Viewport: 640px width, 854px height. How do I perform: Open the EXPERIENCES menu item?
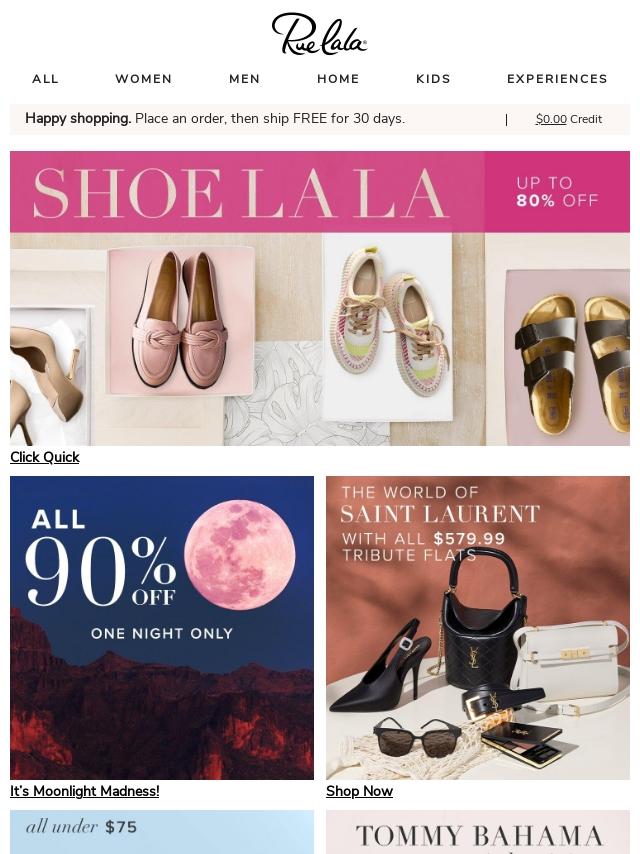tap(557, 79)
